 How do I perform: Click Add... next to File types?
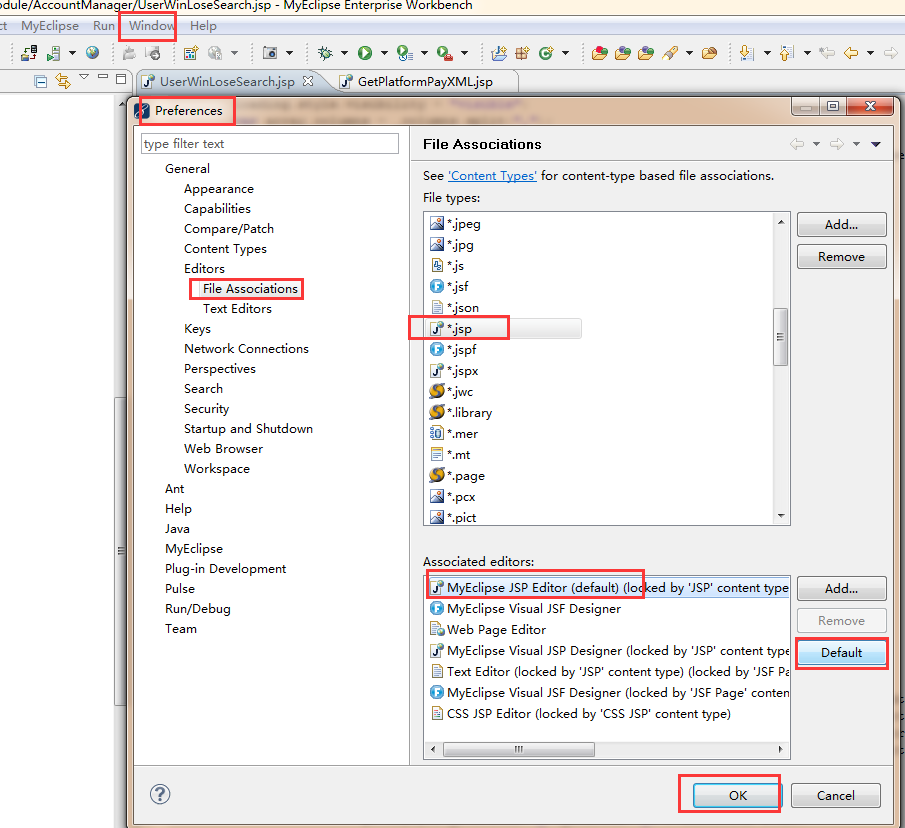point(842,224)
